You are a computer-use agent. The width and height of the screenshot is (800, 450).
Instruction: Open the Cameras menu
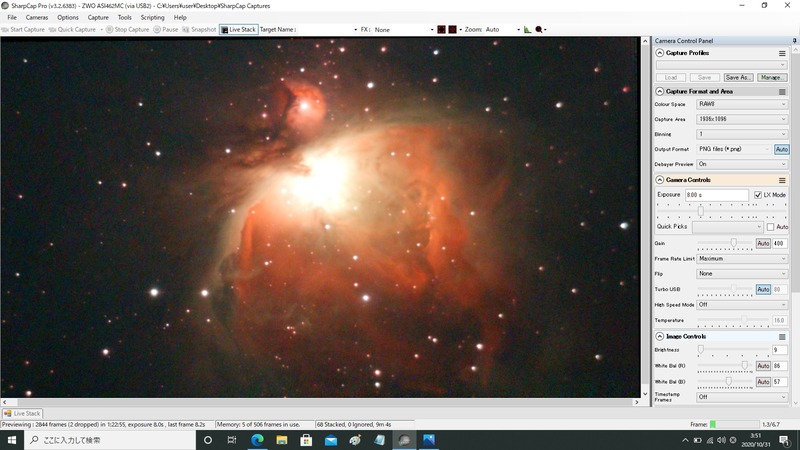tap(37, 17)
